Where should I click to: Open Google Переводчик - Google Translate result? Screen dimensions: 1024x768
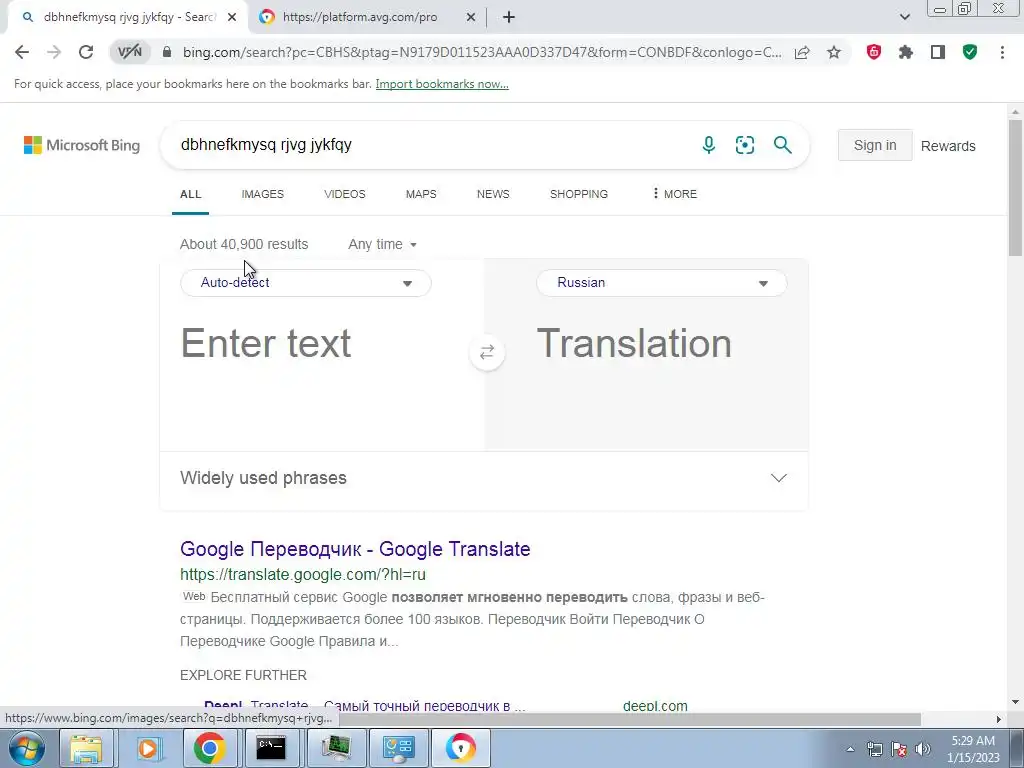355,549
